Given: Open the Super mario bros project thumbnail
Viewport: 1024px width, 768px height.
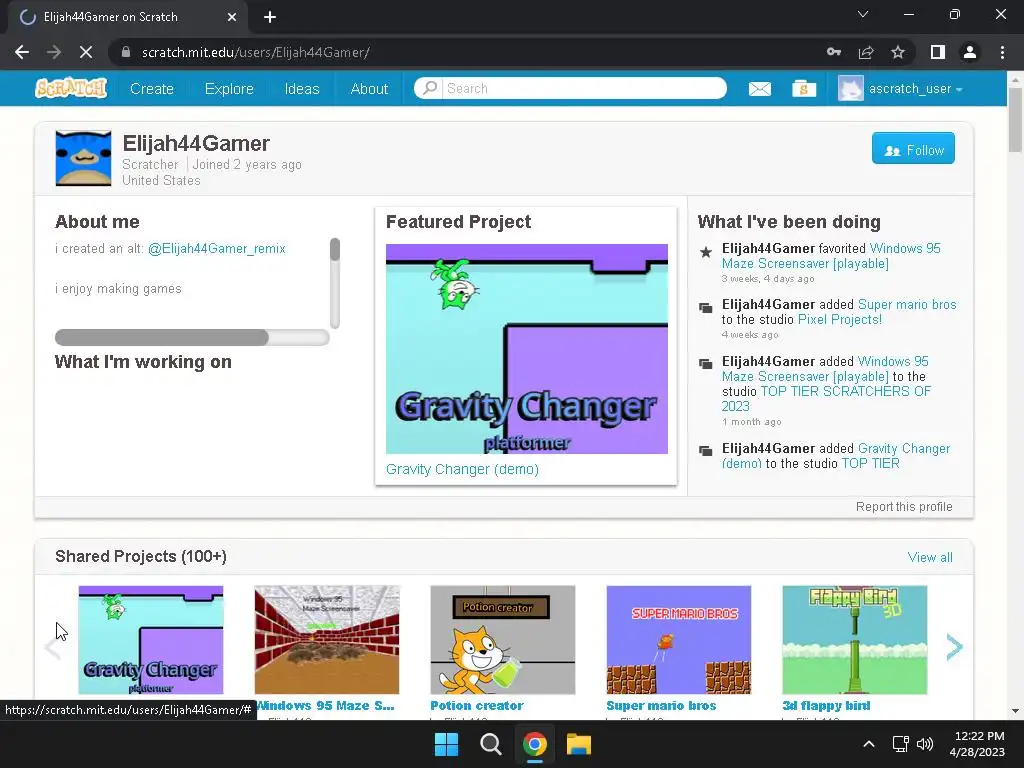Looking at the screenshot, I should coord(679,640).
